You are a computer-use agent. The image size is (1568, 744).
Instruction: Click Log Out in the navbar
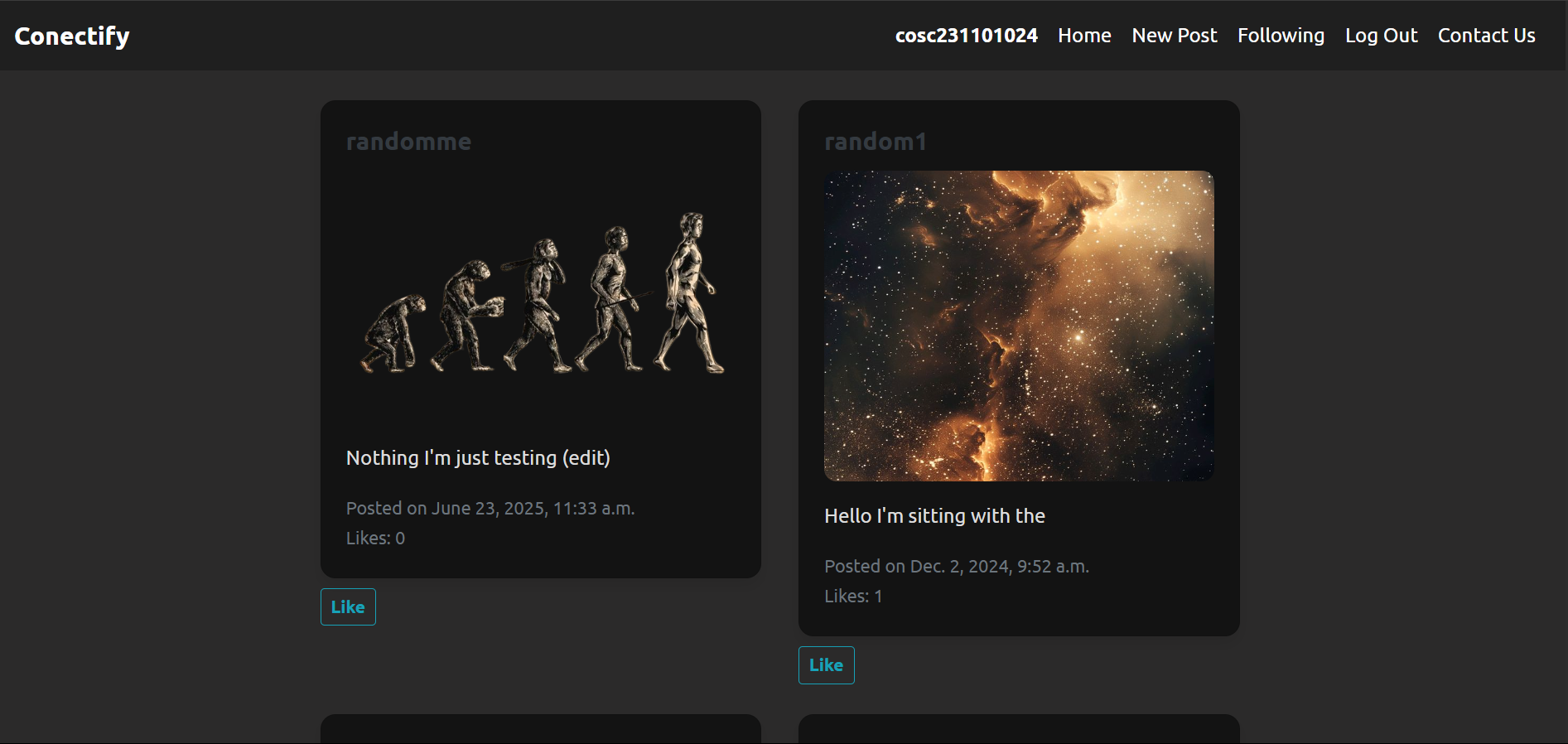(x=1381, y=36)
